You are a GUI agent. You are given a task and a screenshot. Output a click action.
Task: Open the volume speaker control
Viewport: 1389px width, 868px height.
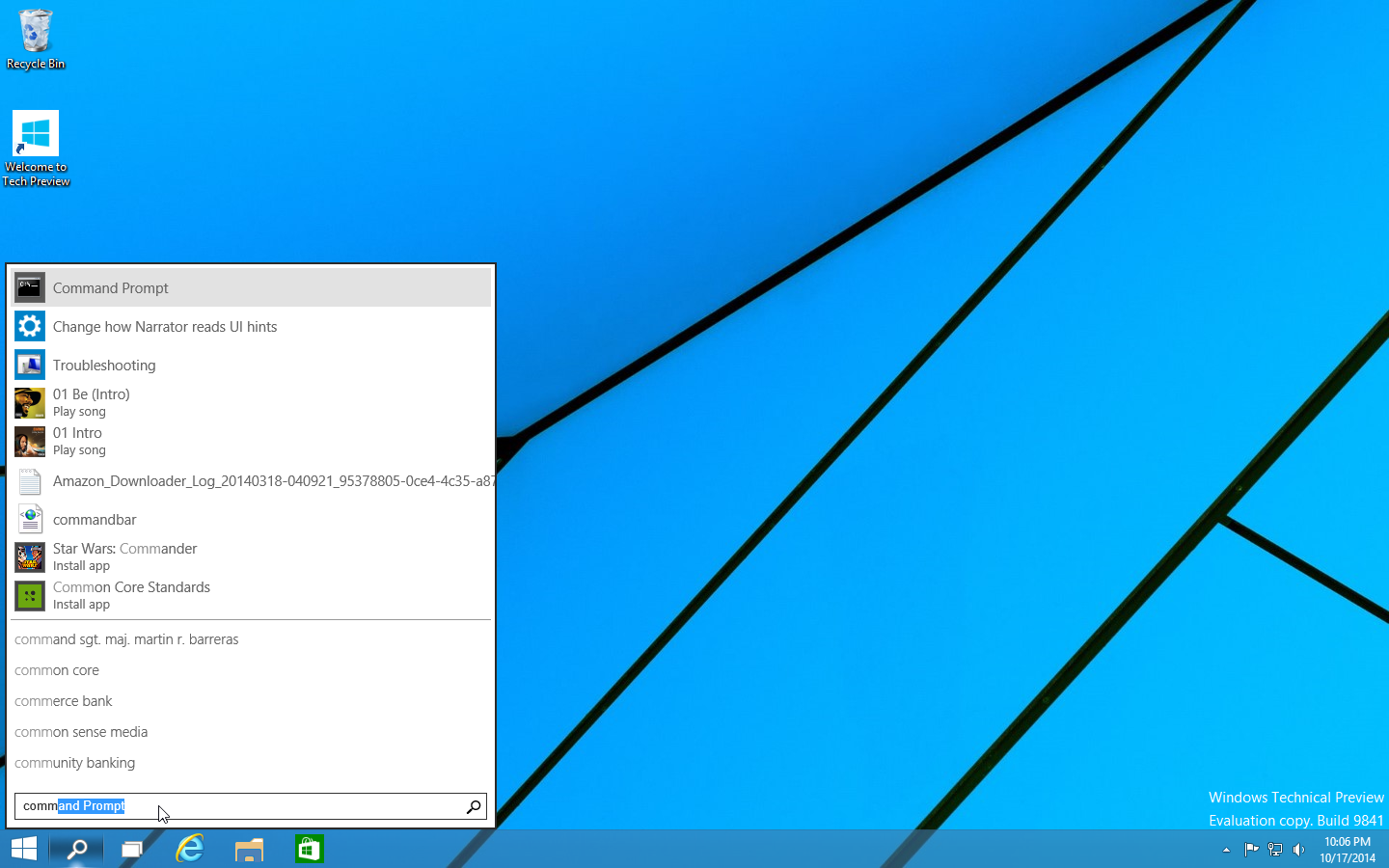1298,850
